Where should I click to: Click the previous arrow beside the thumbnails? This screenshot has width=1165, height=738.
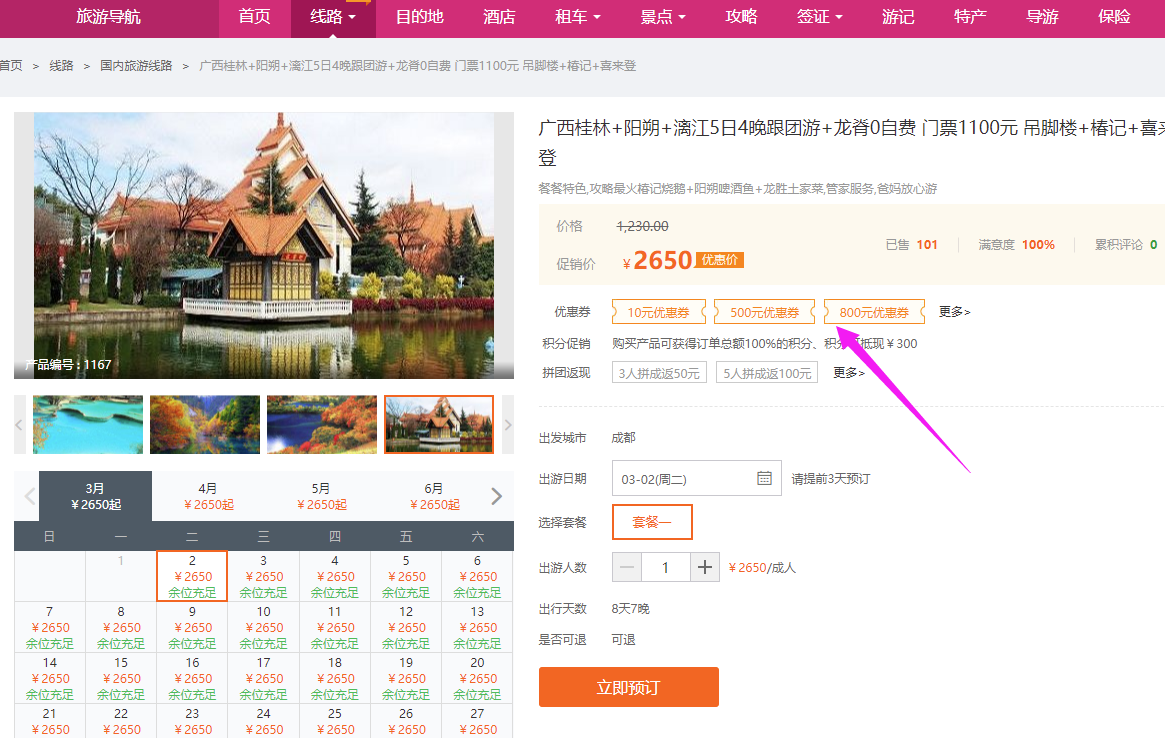[x=17, y=424]
